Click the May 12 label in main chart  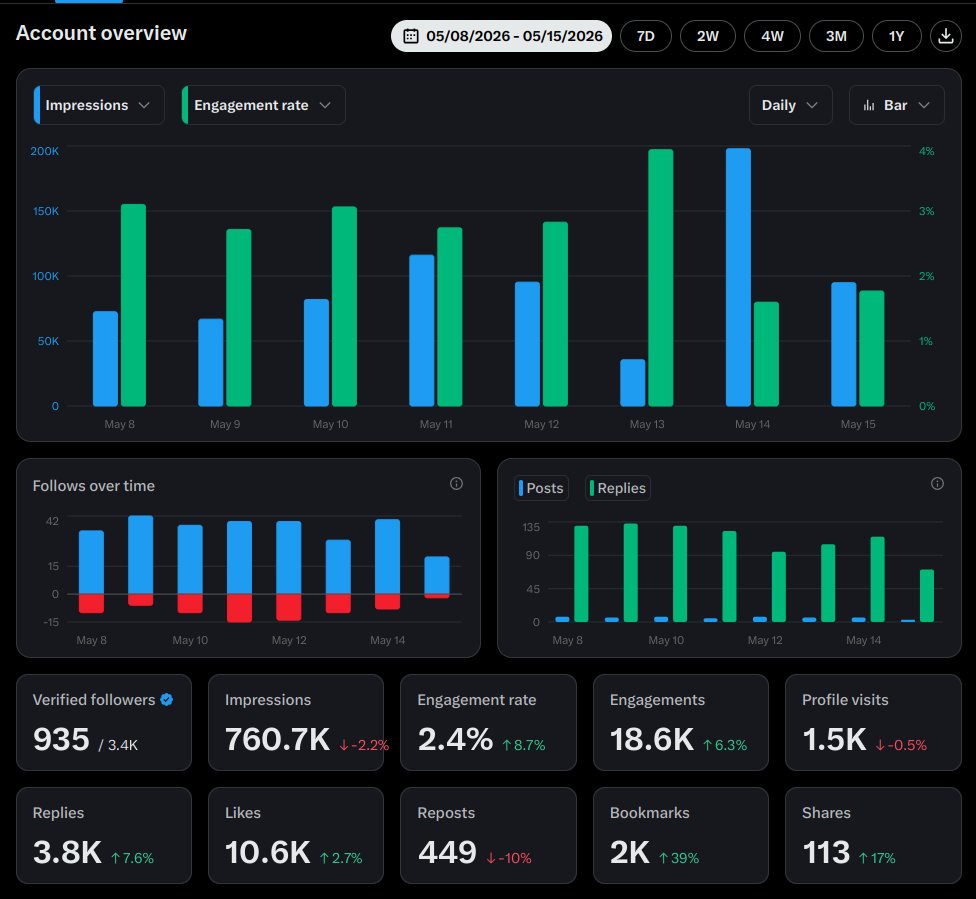[x=542, y=424]
